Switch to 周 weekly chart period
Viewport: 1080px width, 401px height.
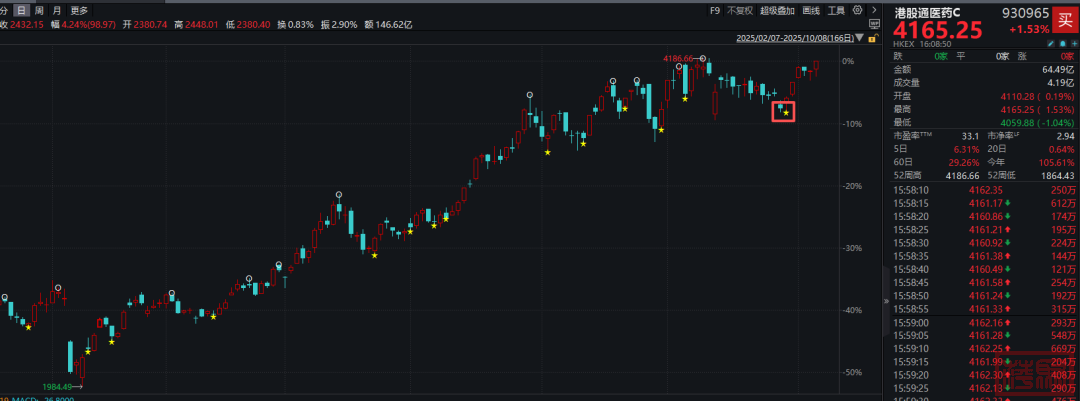tap(38, 11)
